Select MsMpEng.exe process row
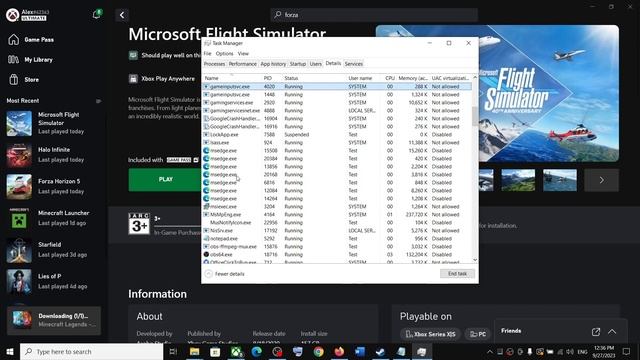640x360 pixels. click(337, 214)
